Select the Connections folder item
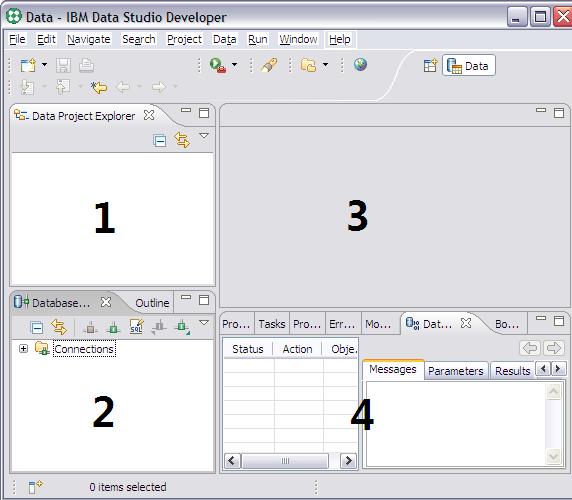 [84, 349]
